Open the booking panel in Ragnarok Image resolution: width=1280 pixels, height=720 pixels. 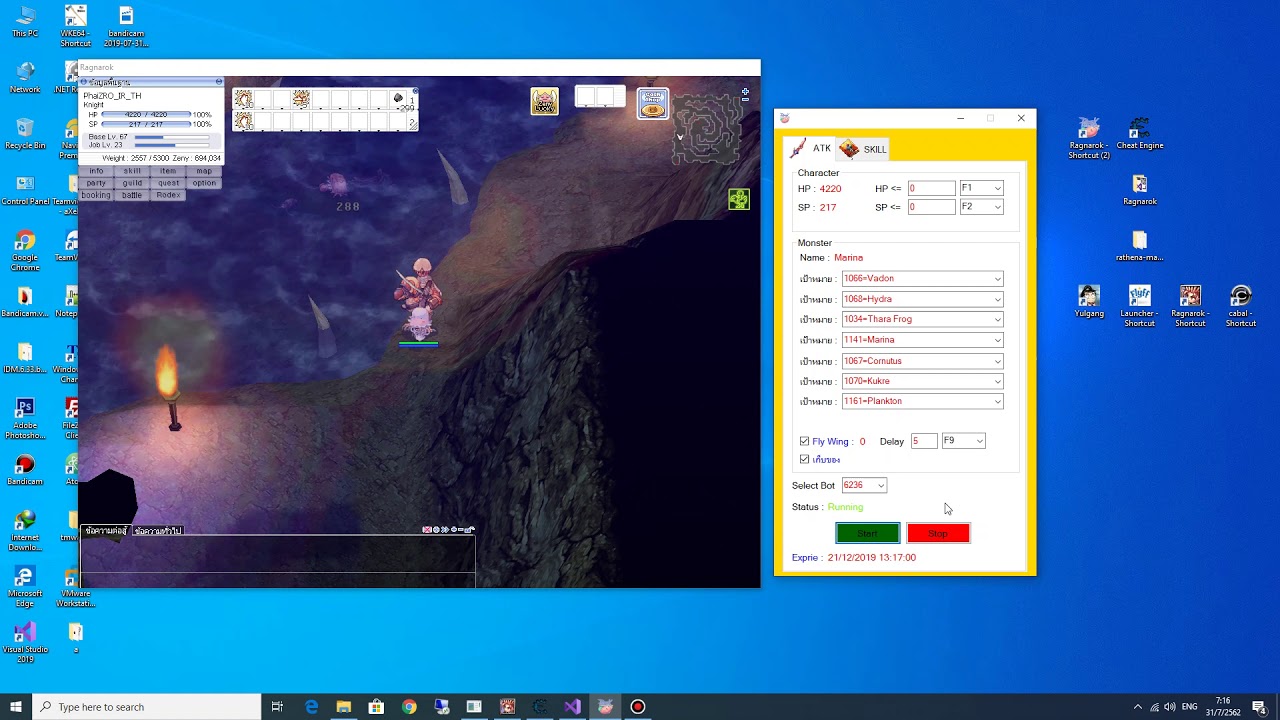pyautogui.click(x=96, y=195)
